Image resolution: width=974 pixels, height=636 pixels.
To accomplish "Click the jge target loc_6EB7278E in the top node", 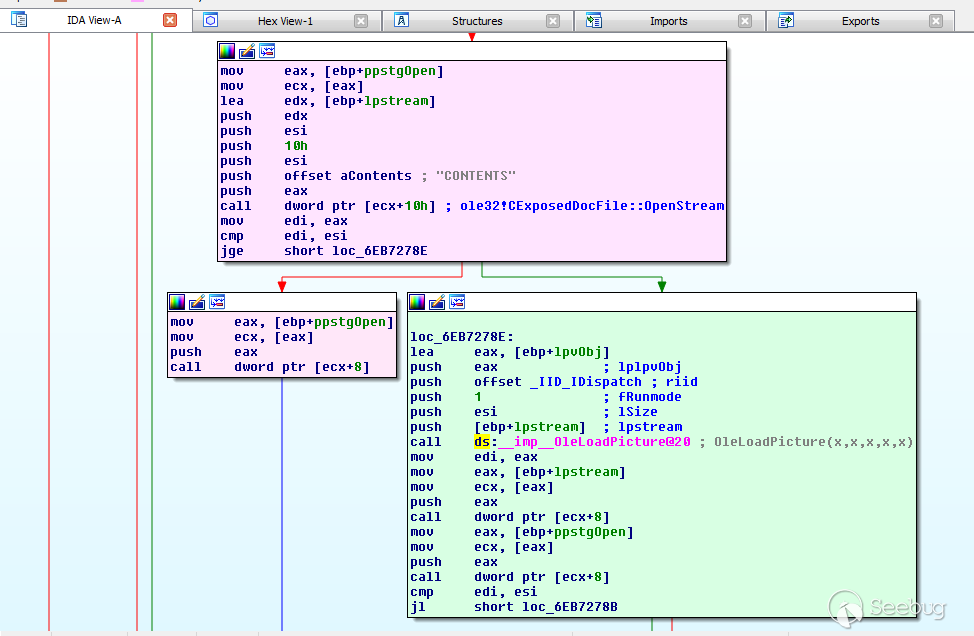I will (378, 251).
